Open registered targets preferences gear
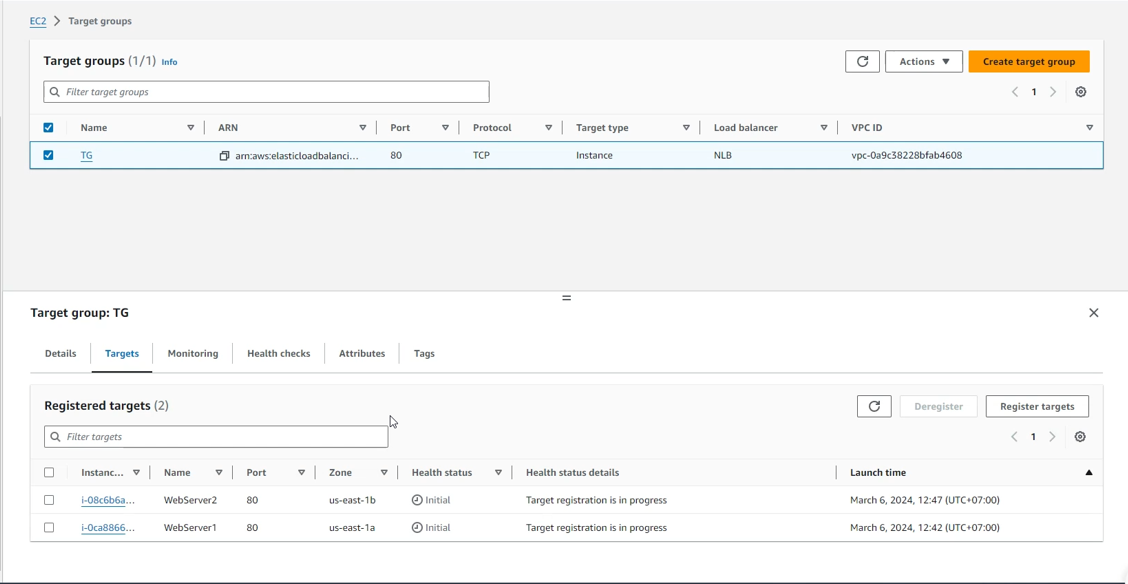This screenshot has width=1128, height=584. (x=1080, y=437)
